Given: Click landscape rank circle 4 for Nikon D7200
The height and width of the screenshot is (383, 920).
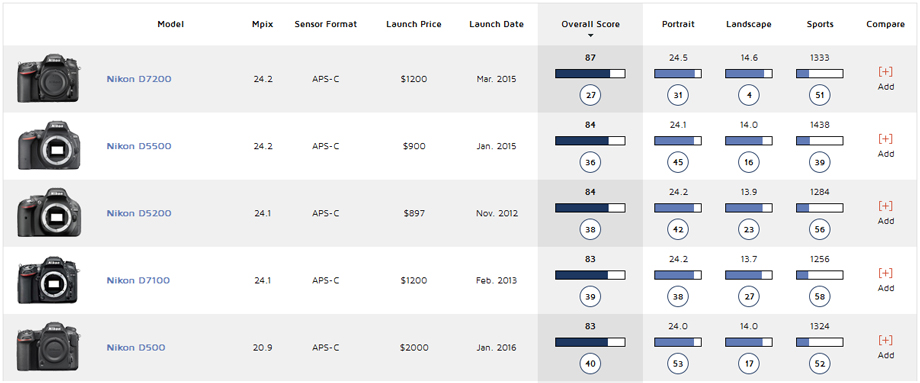Looking at the screenshot, I should coord(749,96).
